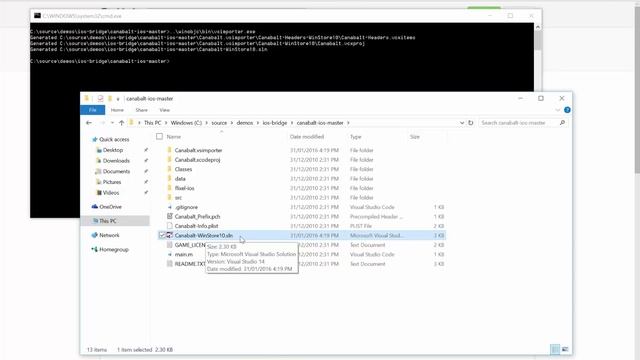
Task: Select the Classes folder
Action: point(183,169)
